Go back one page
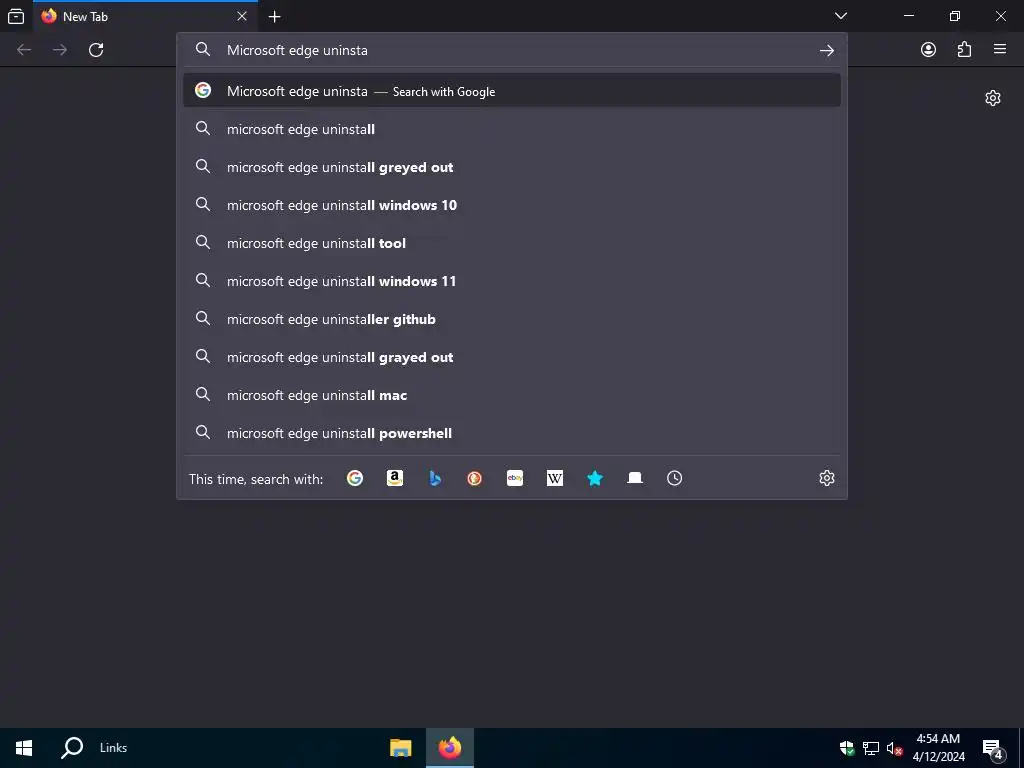The height and width of the screenshot is (768, 1024). (24, 50)
